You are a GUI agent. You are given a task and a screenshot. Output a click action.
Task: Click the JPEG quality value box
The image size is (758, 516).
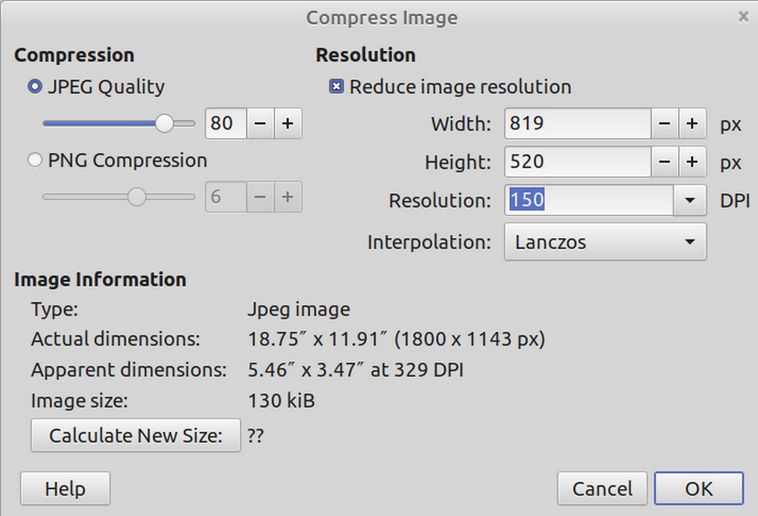coord(224,124)
